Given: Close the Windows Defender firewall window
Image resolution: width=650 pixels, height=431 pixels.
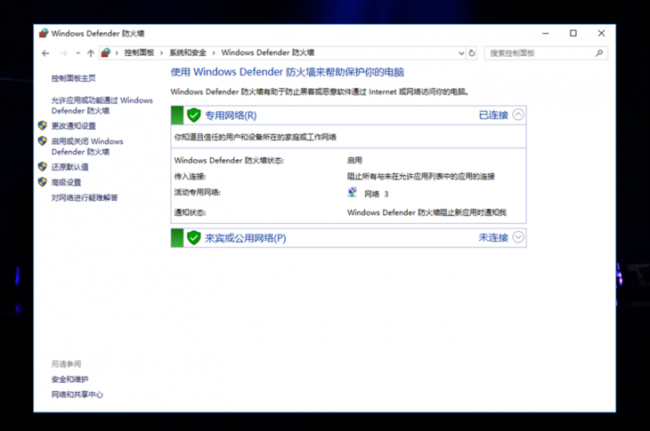Looking at the screenshot, I should (601, 33).
